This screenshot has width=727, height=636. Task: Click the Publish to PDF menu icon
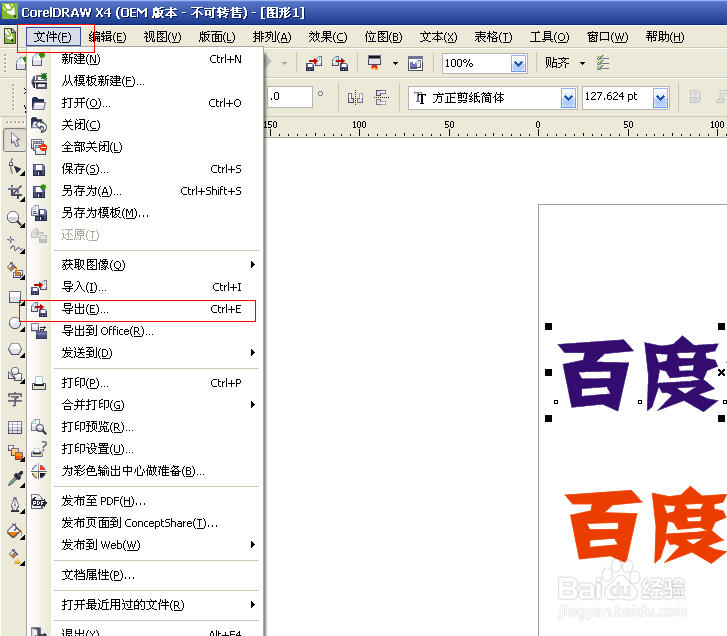pyautogui.click(x=39, y=502)
